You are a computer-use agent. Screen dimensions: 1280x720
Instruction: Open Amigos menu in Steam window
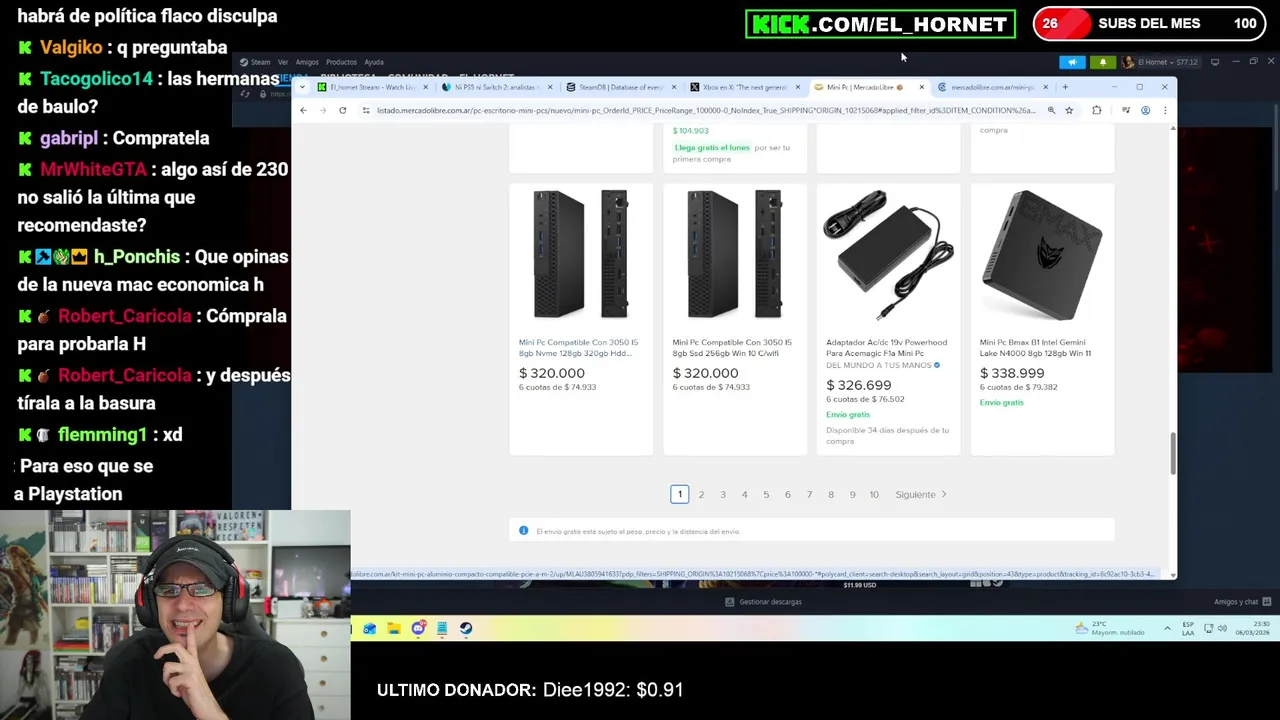click(x=307, y=62)
